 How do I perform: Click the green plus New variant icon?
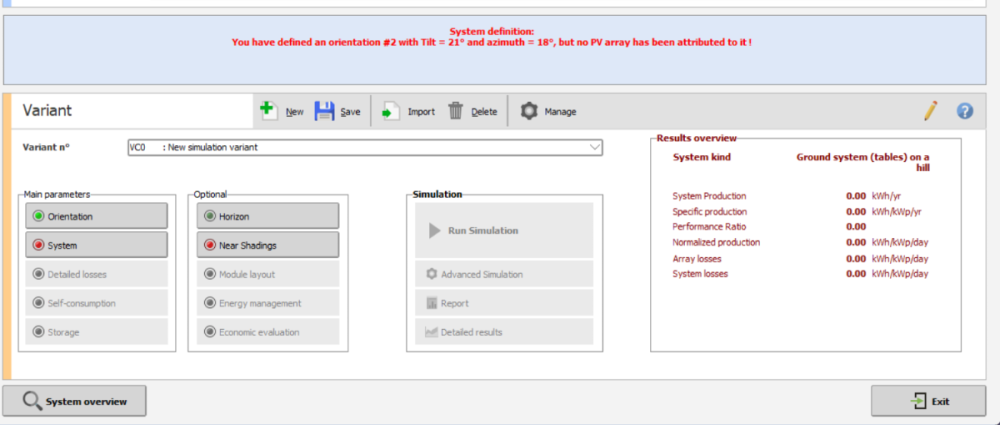pyautogui.click(x=269, y=111)
